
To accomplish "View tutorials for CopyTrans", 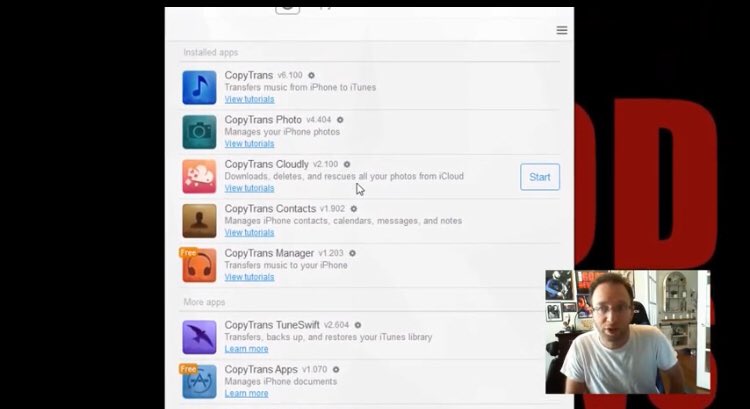I will pyautogui.click(x=249, y=99).
